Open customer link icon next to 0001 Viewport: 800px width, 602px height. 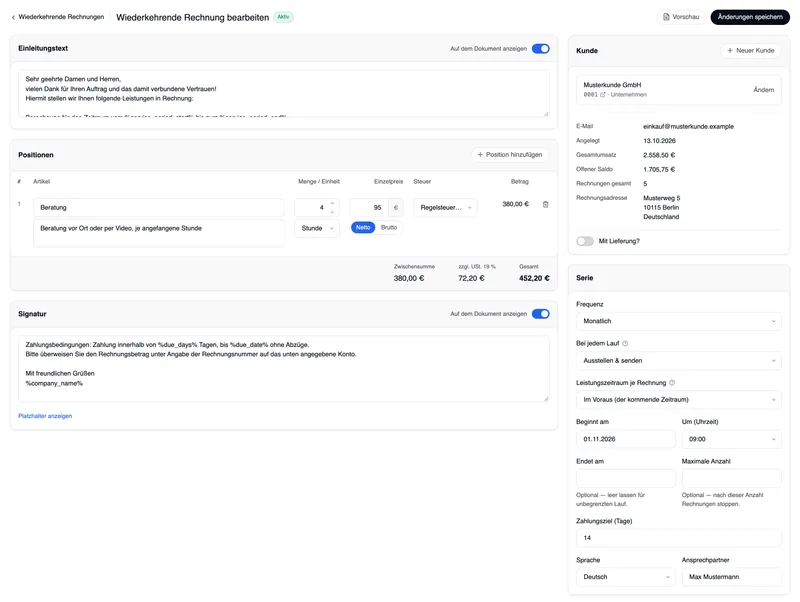(x=603, y=95)
